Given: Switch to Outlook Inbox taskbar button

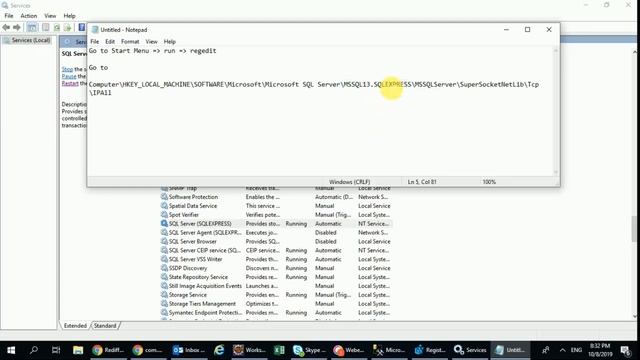Looking at the screenshot, I should click(189, 350).
